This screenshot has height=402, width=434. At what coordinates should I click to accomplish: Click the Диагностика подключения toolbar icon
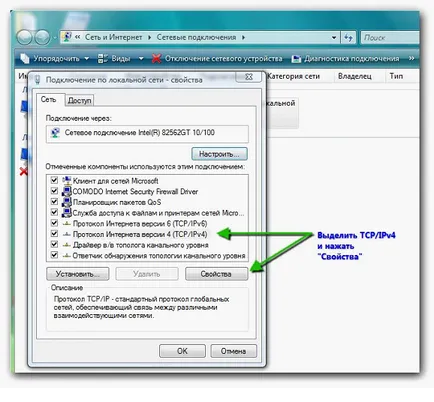[x=296, y=59]
